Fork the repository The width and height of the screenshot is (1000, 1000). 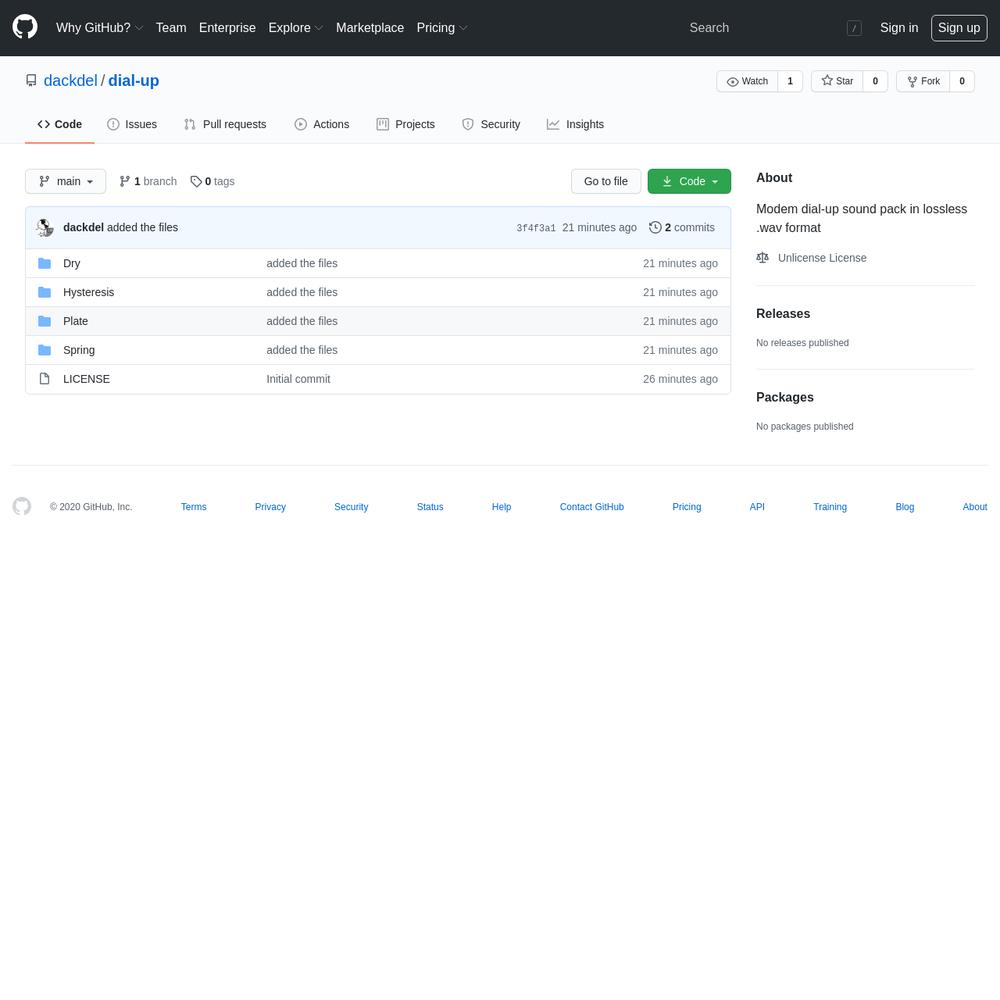[x=923, y=81]
